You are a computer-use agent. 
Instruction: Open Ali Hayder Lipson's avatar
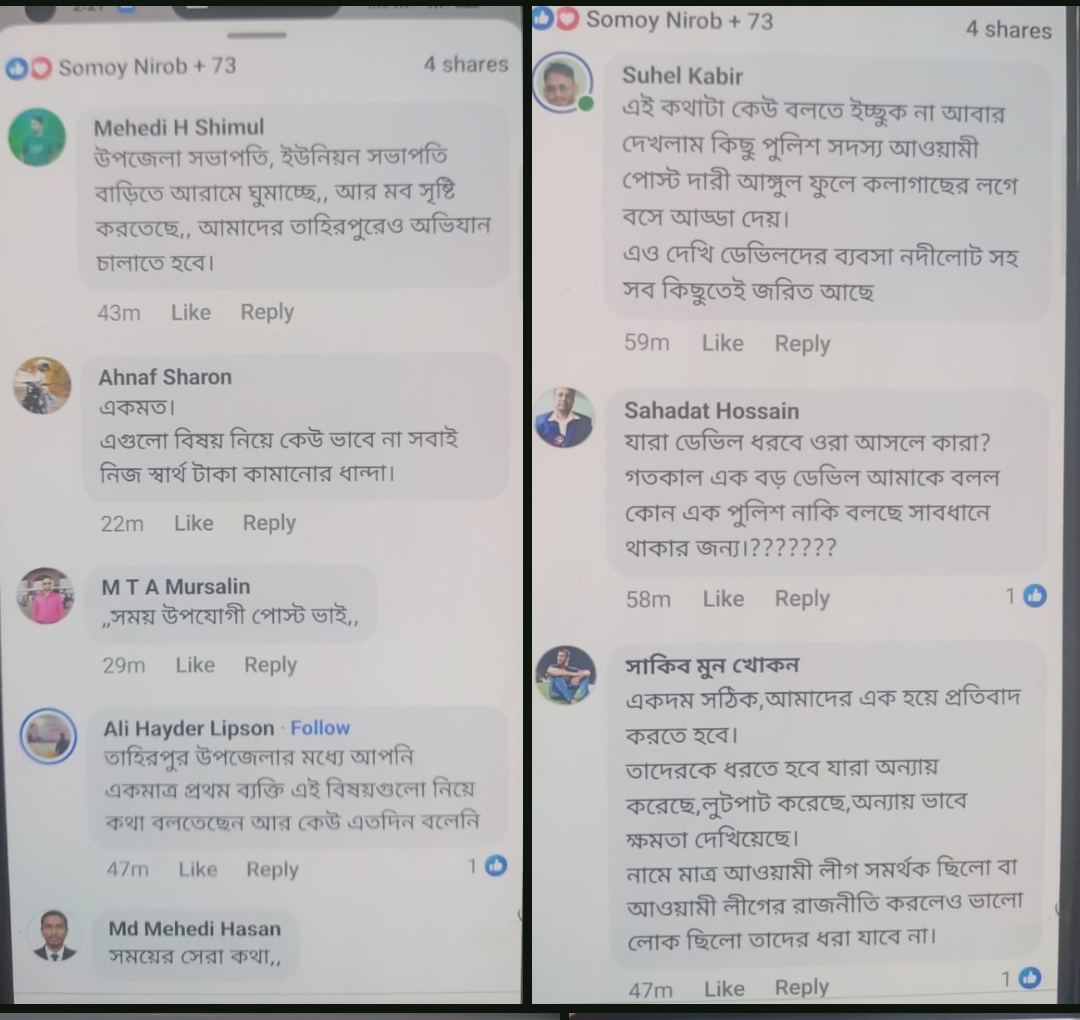coord(48,736)
